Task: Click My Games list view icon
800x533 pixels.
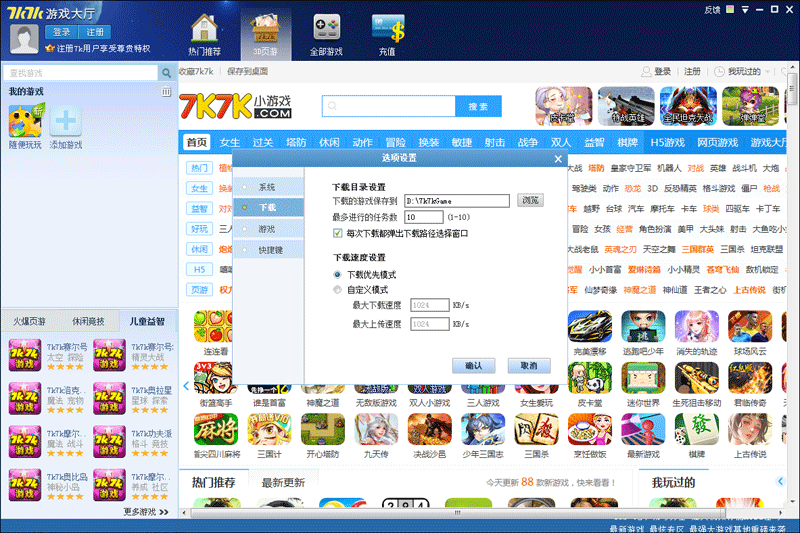Action: (x=166, y=92)
